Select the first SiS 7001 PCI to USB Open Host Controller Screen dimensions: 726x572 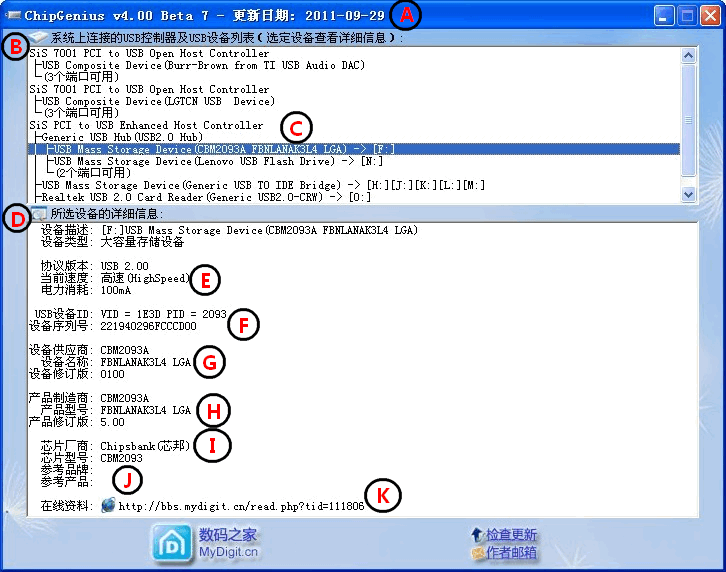(149, 53)
